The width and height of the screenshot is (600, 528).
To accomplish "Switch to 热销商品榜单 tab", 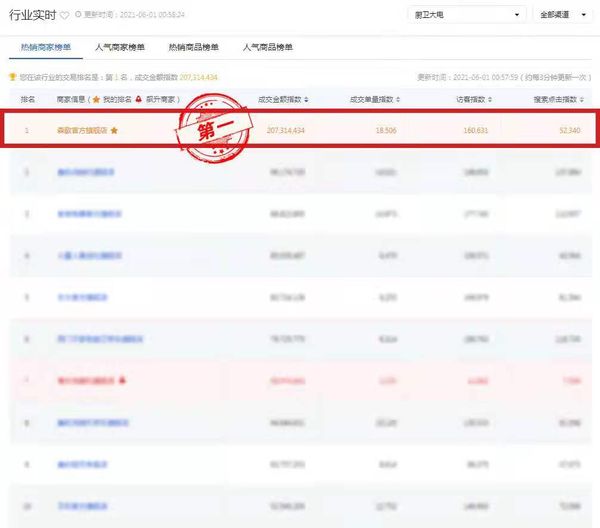I will [192, 47].
